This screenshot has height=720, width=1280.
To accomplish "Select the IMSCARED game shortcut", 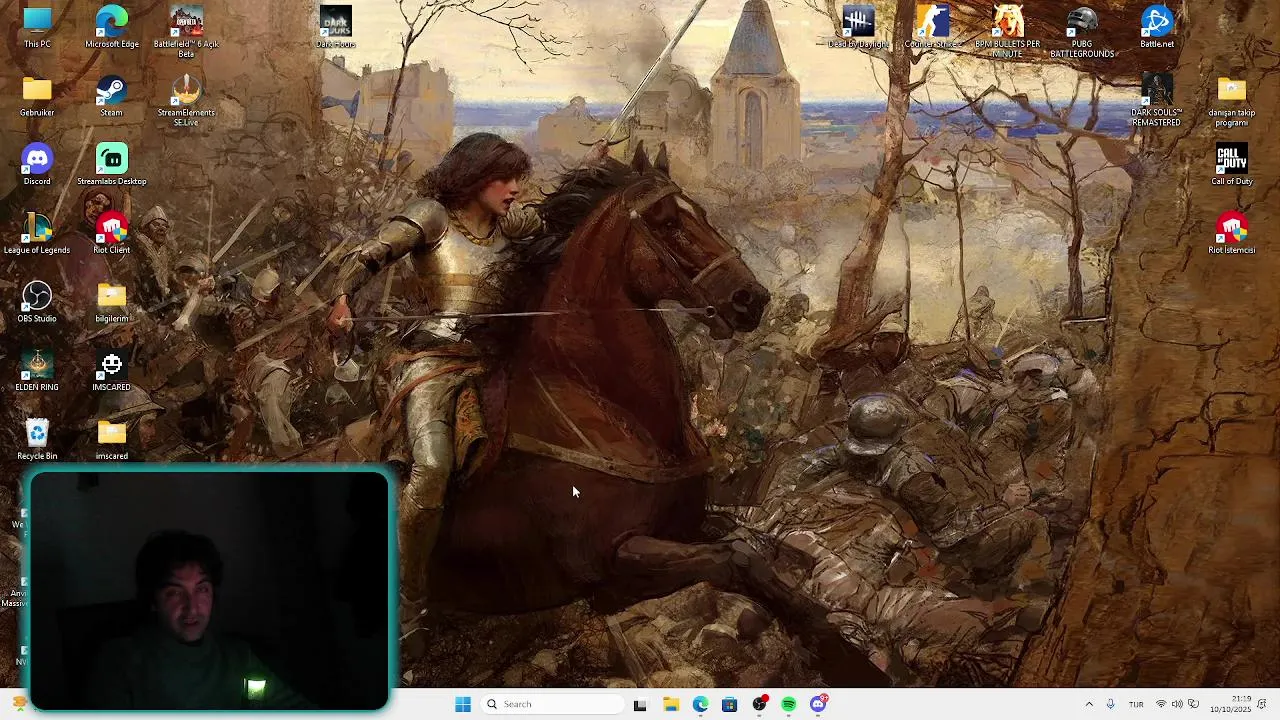I will 111,370.
